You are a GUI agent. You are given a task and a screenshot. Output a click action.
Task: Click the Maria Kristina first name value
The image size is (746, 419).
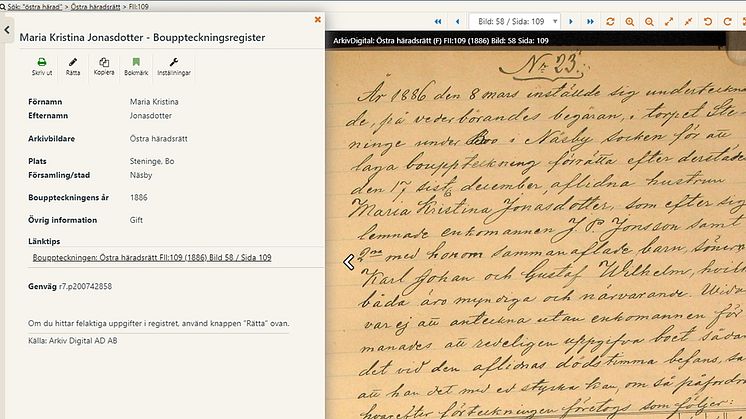point(154,102)
